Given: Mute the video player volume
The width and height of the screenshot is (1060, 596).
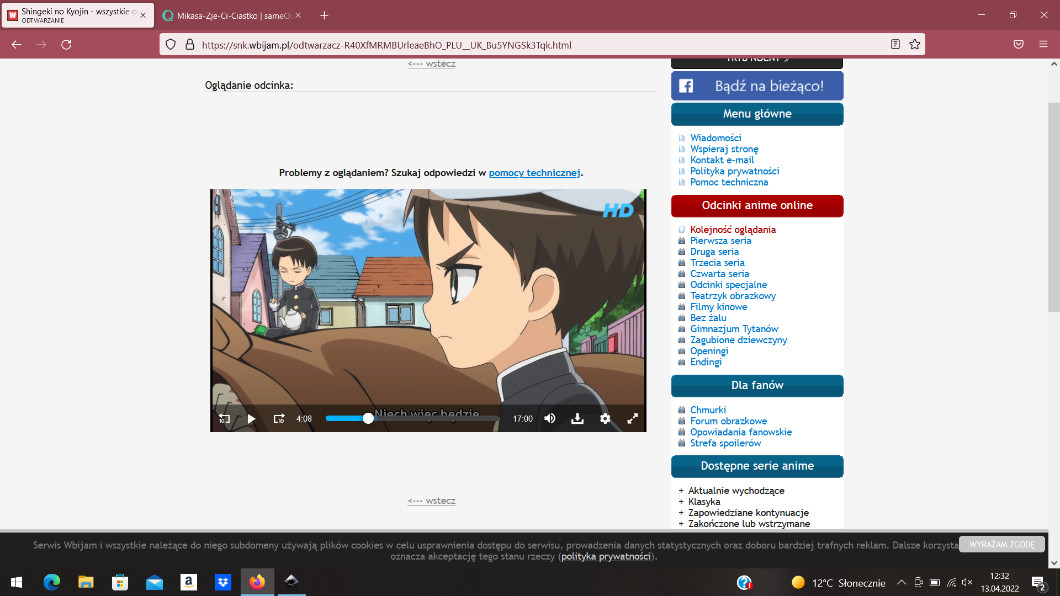Looking at the screenshot, I should click(x=550, y=419).
